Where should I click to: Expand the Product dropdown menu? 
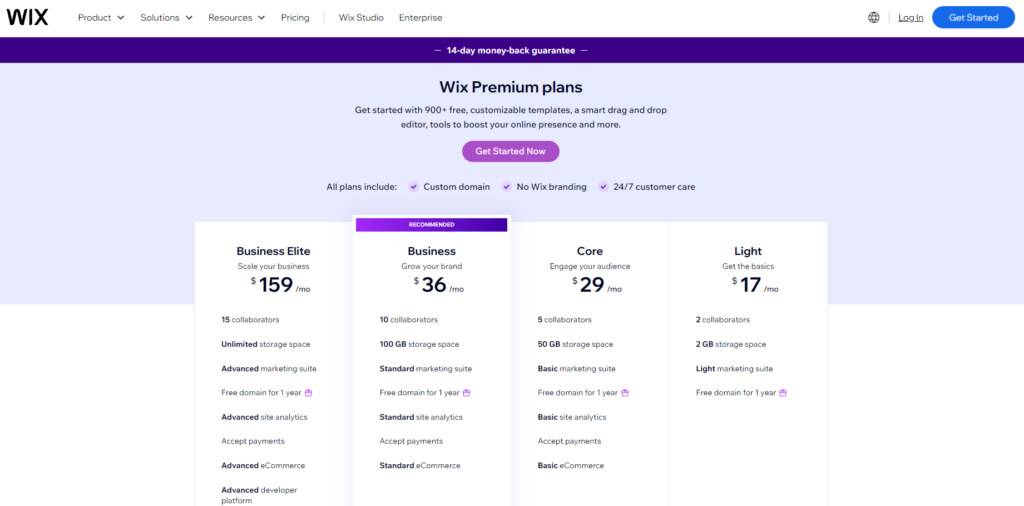point(101,18)
